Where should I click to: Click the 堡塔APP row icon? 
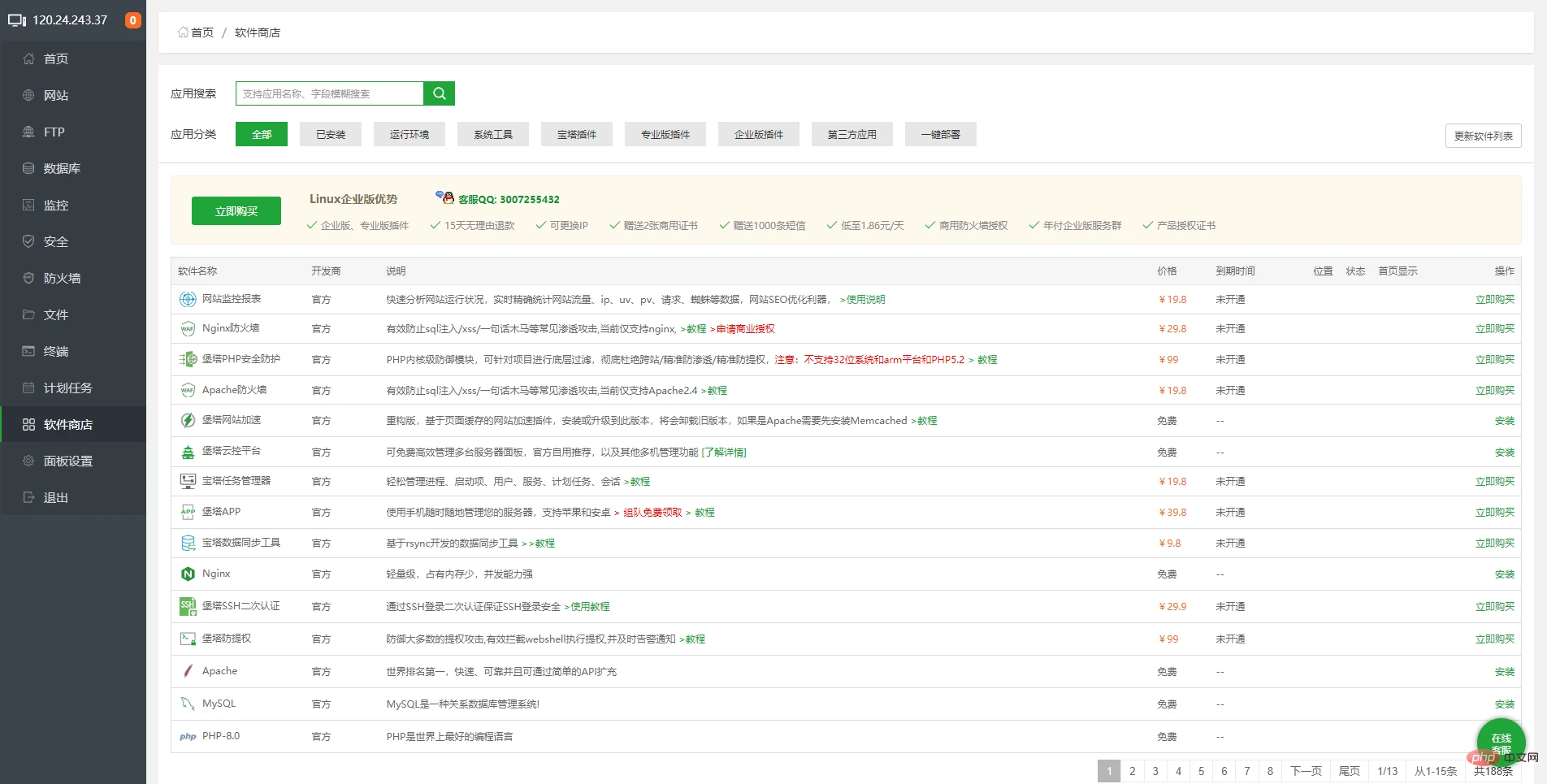click(x=188, y=512)
